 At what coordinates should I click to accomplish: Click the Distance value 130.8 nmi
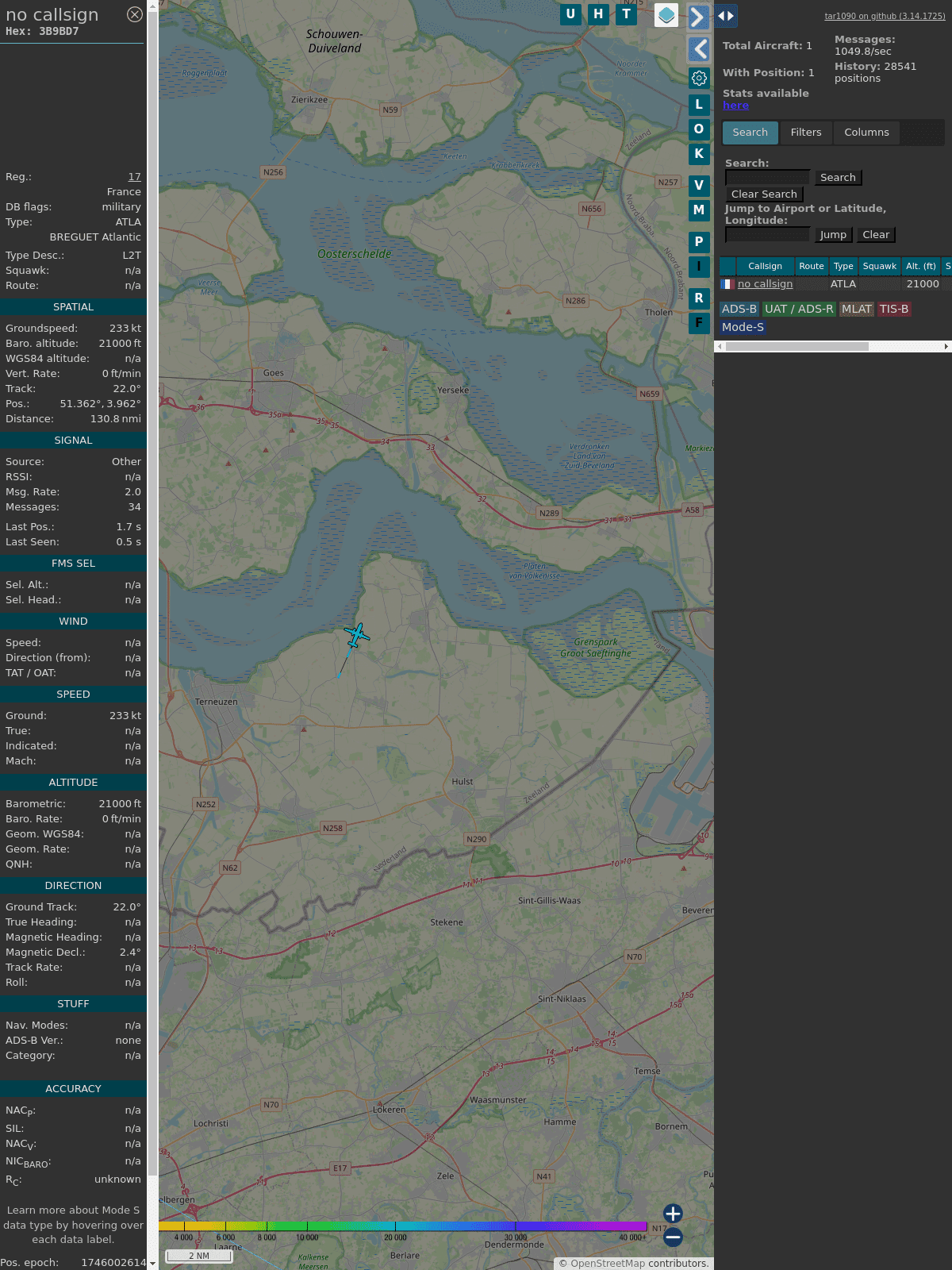116,419
